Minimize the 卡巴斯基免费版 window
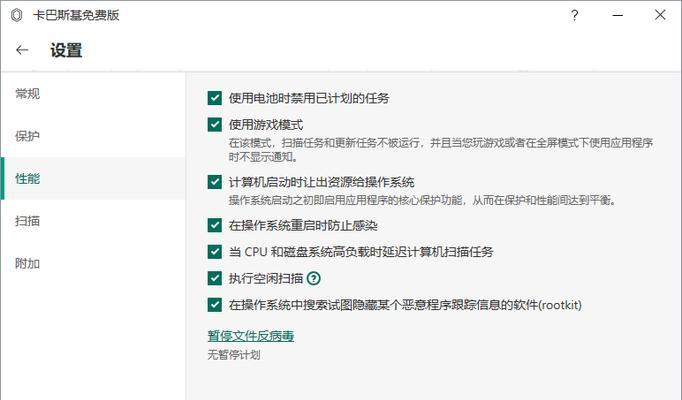The width and height of the screenshot is (682, 400). click(x=618, y=16)
